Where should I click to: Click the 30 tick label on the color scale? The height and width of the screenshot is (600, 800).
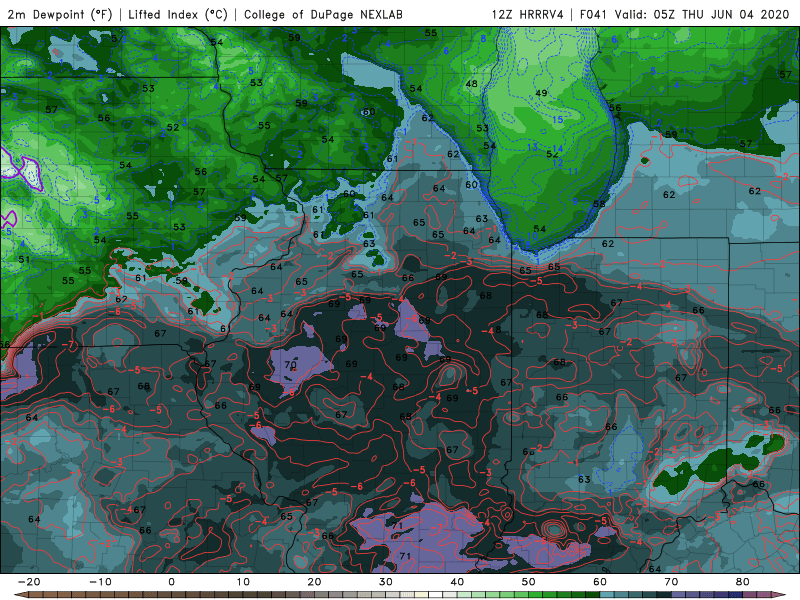[x=386, y=582]
